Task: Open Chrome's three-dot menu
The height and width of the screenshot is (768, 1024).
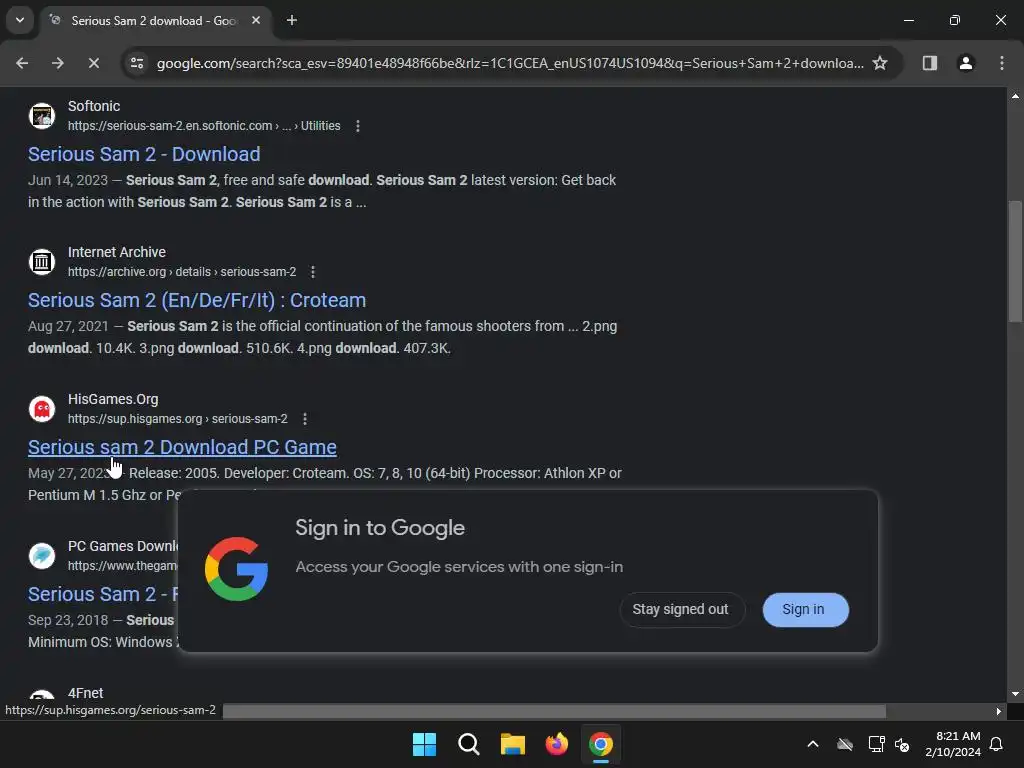Action: click(x=1002, y=63)
